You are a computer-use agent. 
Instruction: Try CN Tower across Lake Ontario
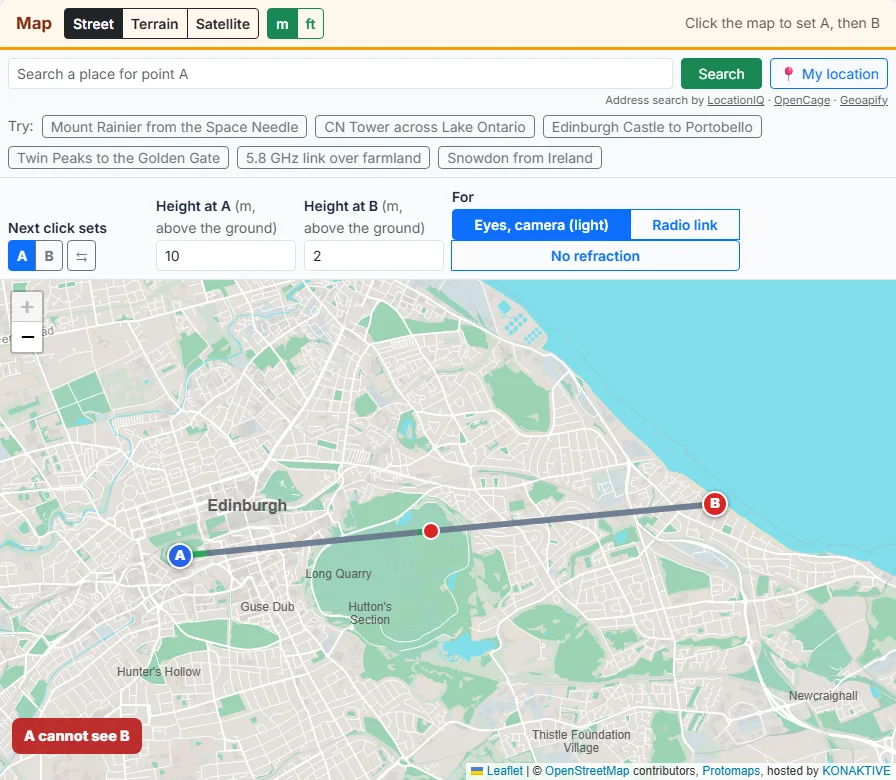coord(425,127)
